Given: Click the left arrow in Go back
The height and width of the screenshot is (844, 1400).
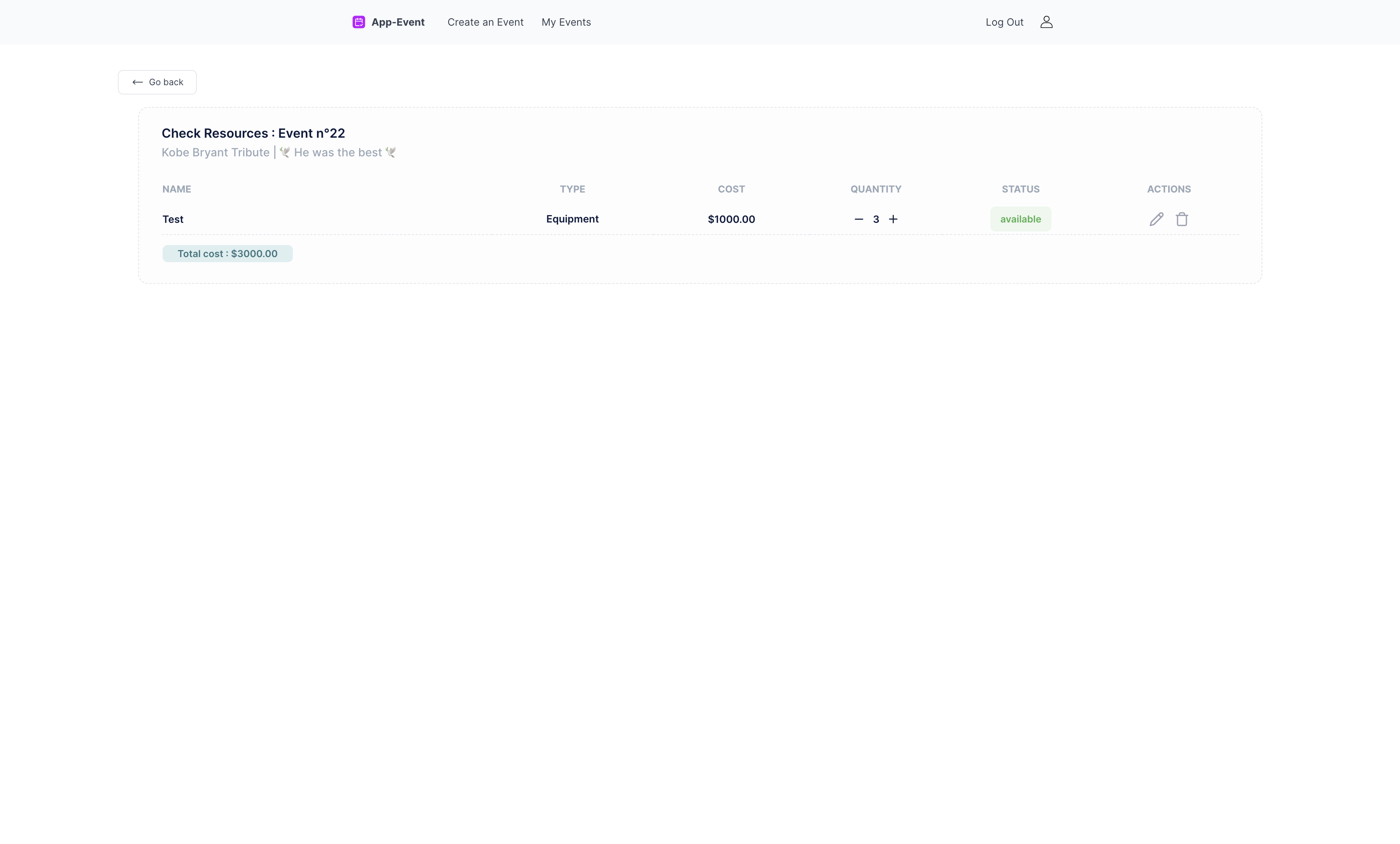Looking at the screenshot, I should pos(137,82).
